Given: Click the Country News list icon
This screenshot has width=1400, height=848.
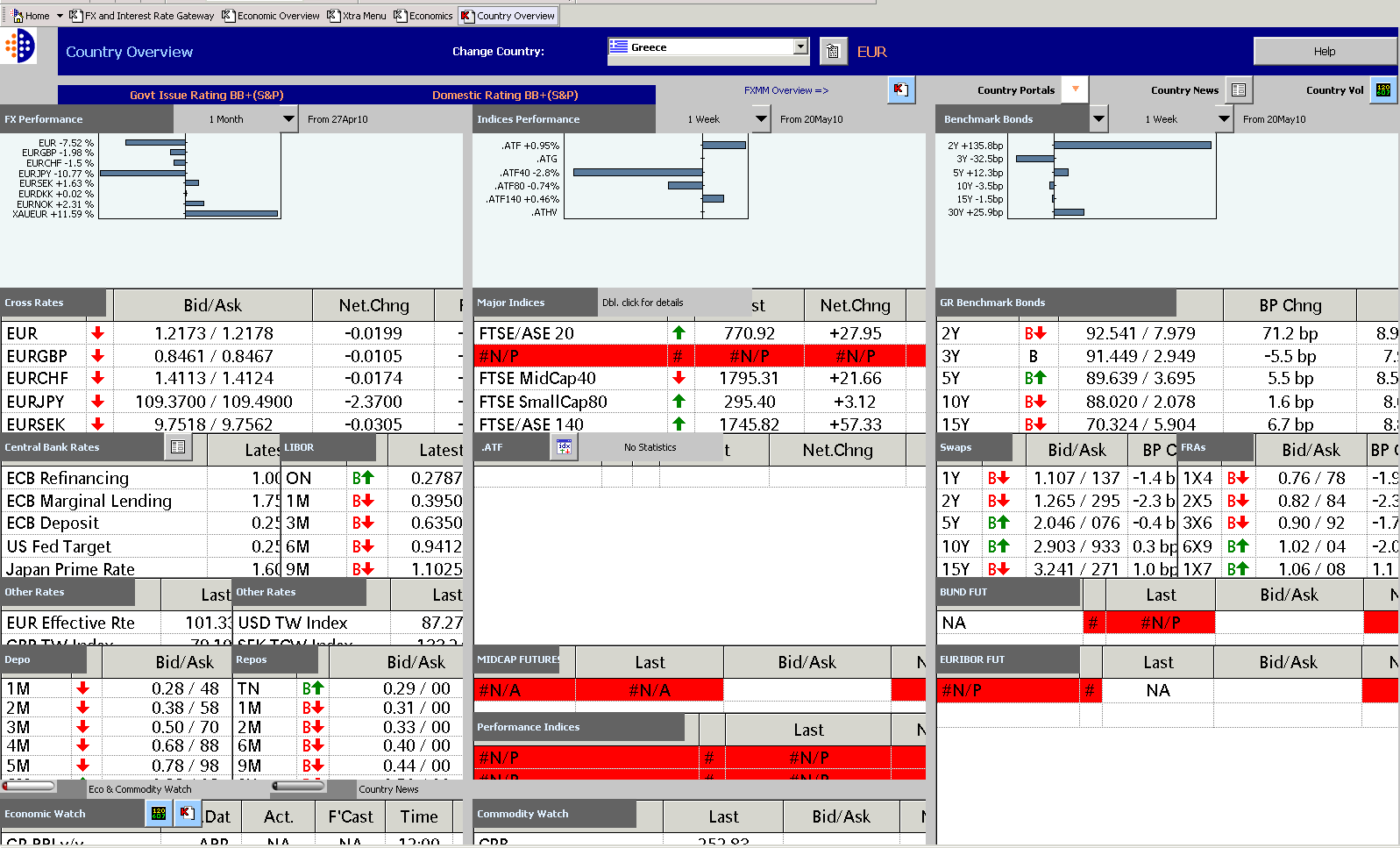Looking at the screenshot, I should (x=1238, y=89).
